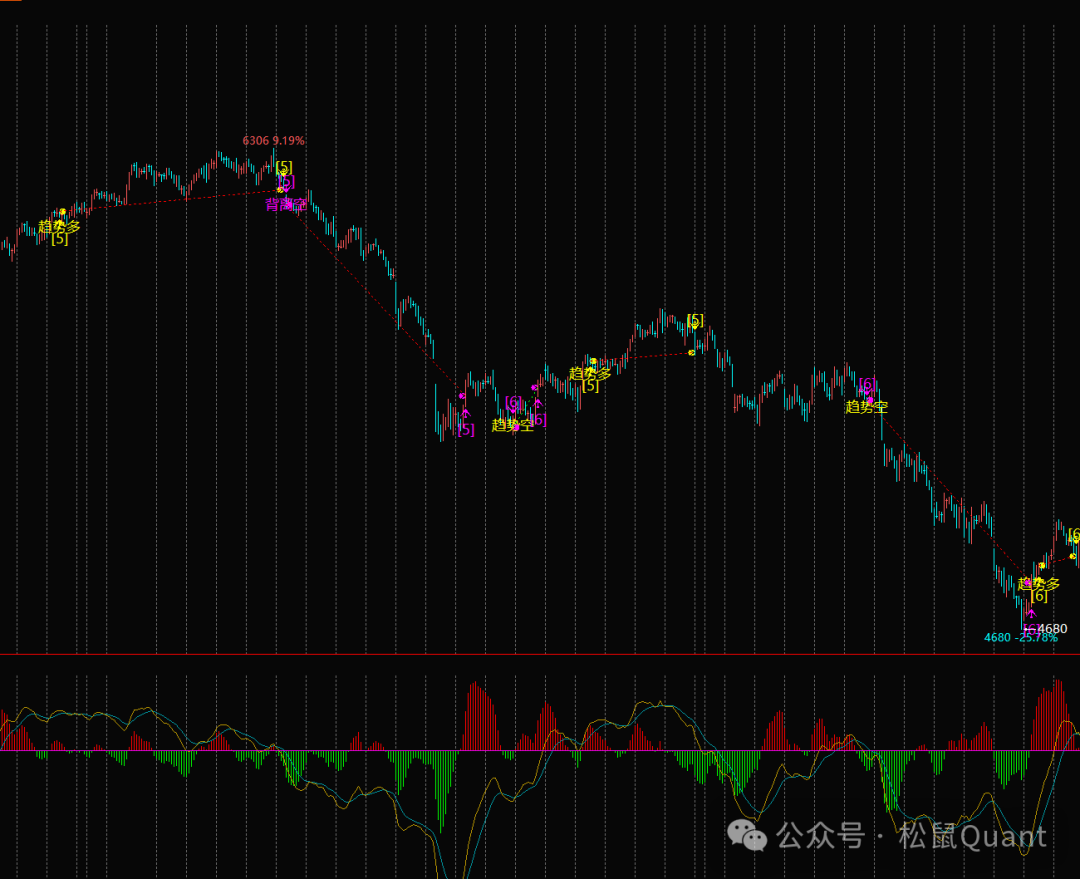Select the 趋势多 label in the chart's middle
Image resolution: width=1080 pixels, height=879 pixels.
tap(590, 373)
